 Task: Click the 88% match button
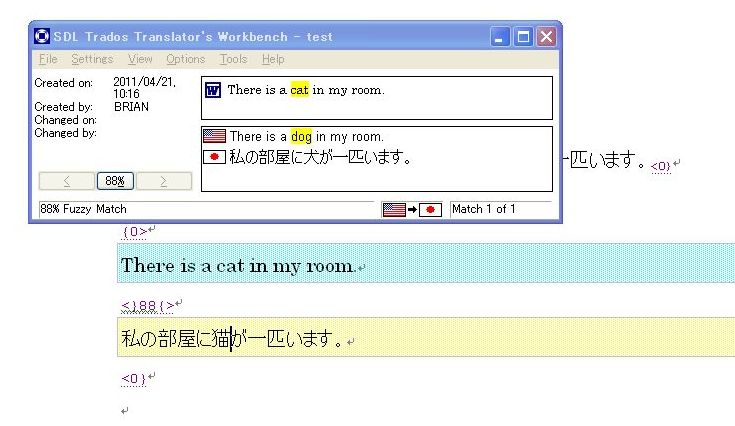(x=115, y=181)
